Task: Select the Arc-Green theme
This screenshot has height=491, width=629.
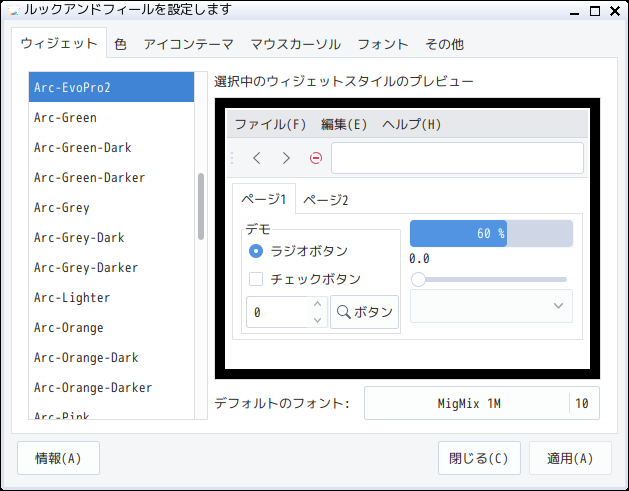Action: [x=112, y=118]
